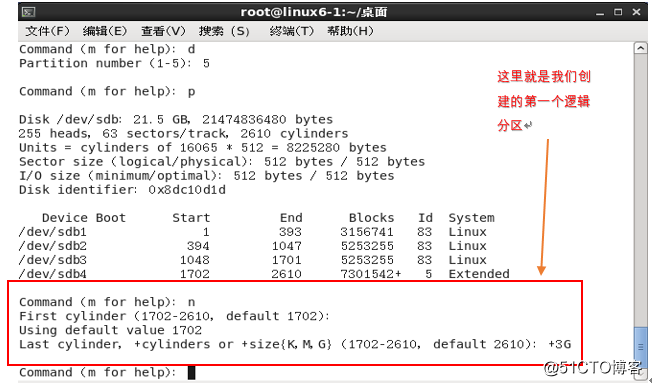
Task: Click the 'Units = cylinders of 16065' line
Action: pos(203,148)
